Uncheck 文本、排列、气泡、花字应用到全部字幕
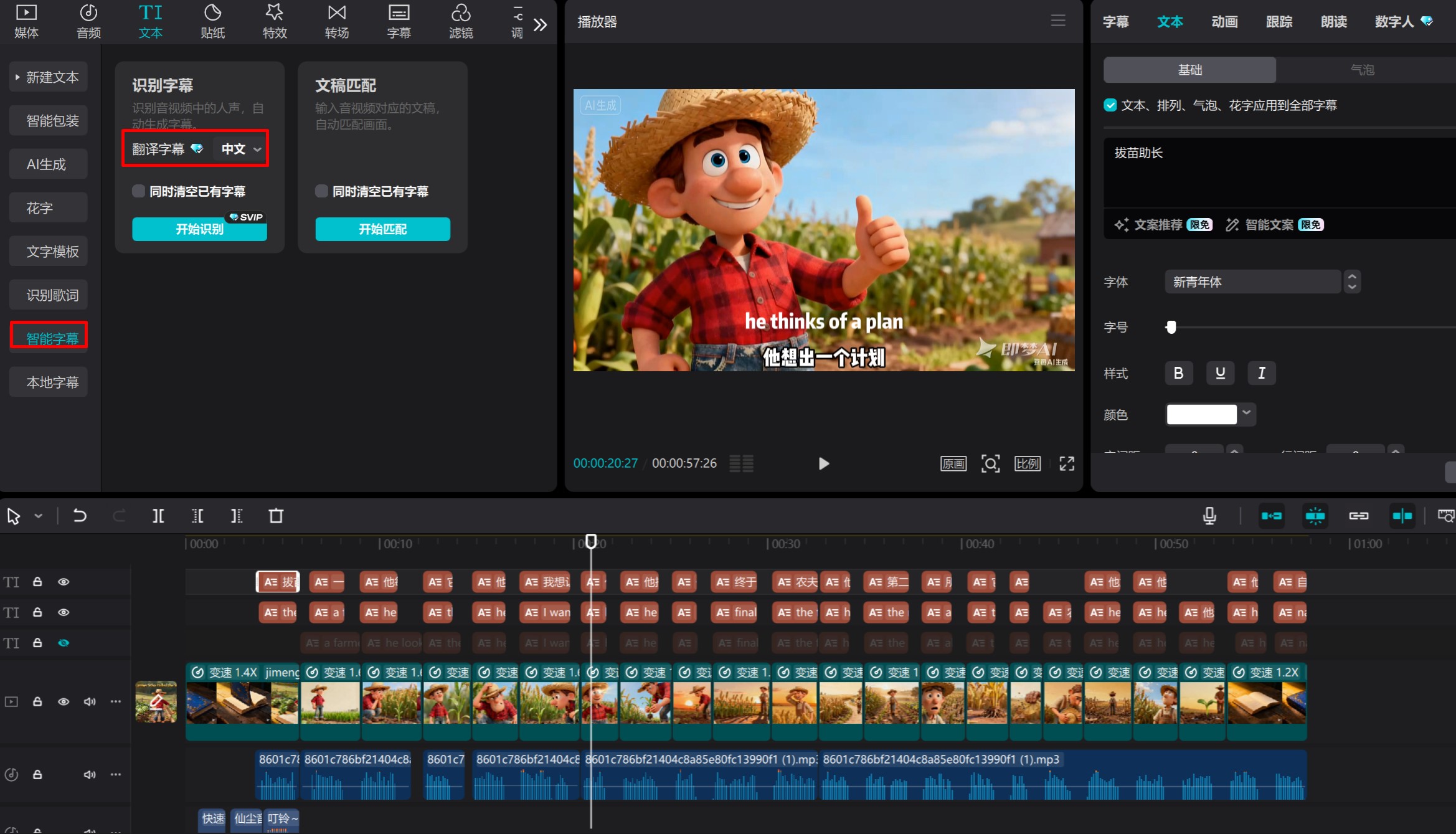This screenshot has width=1456, height=834. 1110,105
